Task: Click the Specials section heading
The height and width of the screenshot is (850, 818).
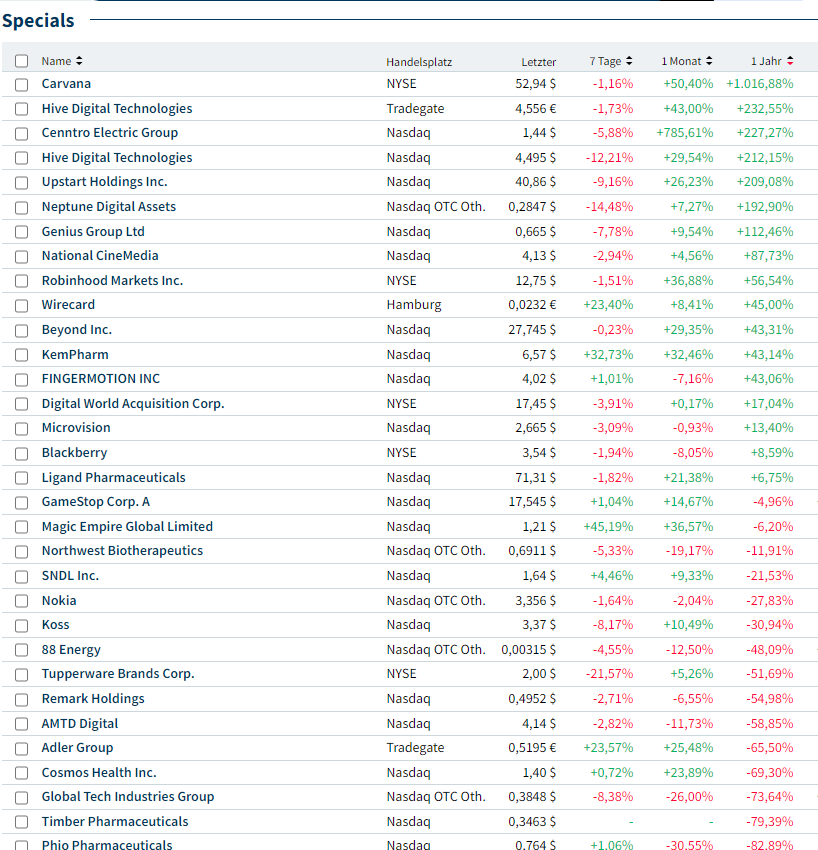Action: (38, 20)
